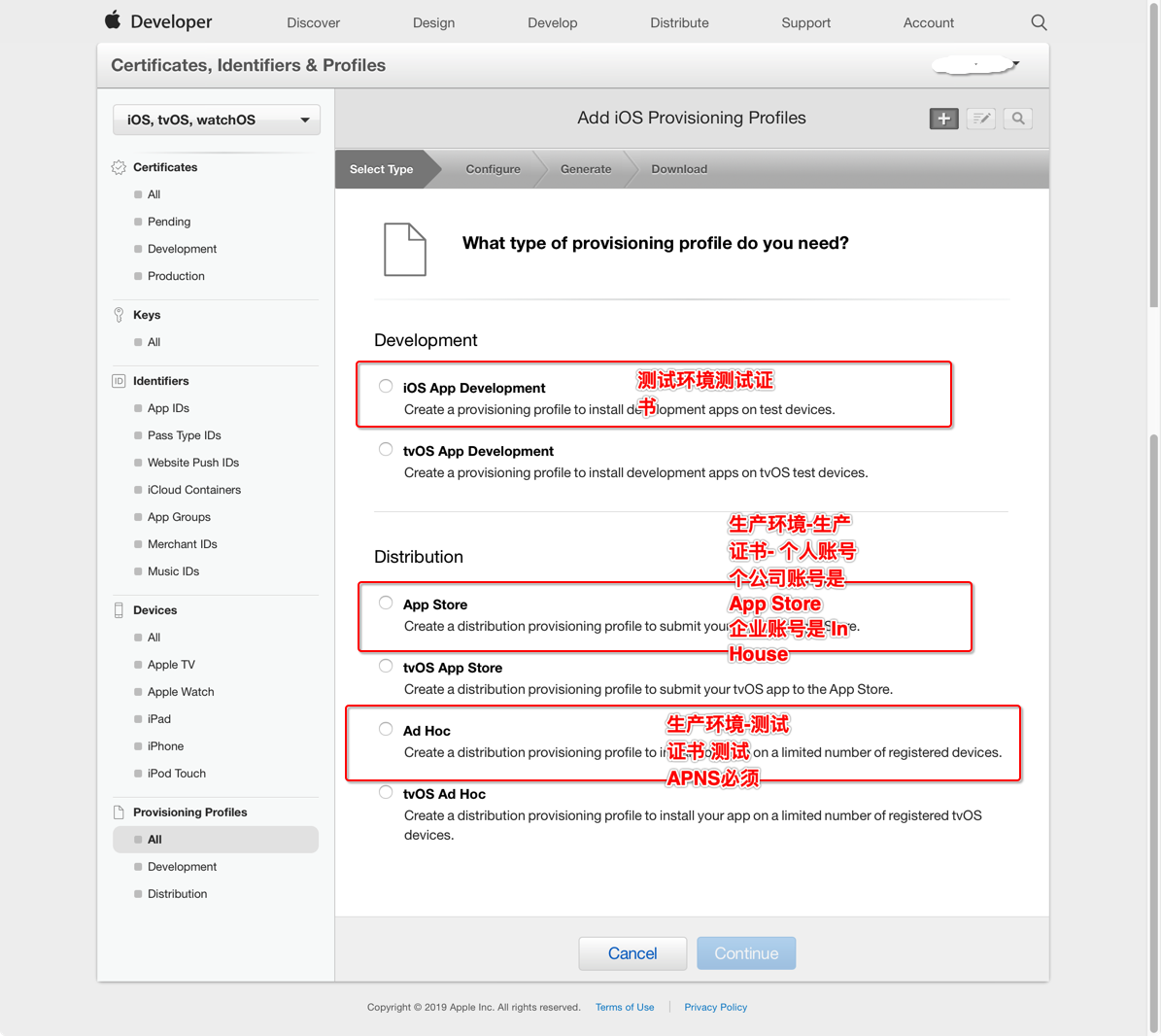Show iPhone devices
This screenshot has width=1161, height=1036.
(x=165, y=746)
